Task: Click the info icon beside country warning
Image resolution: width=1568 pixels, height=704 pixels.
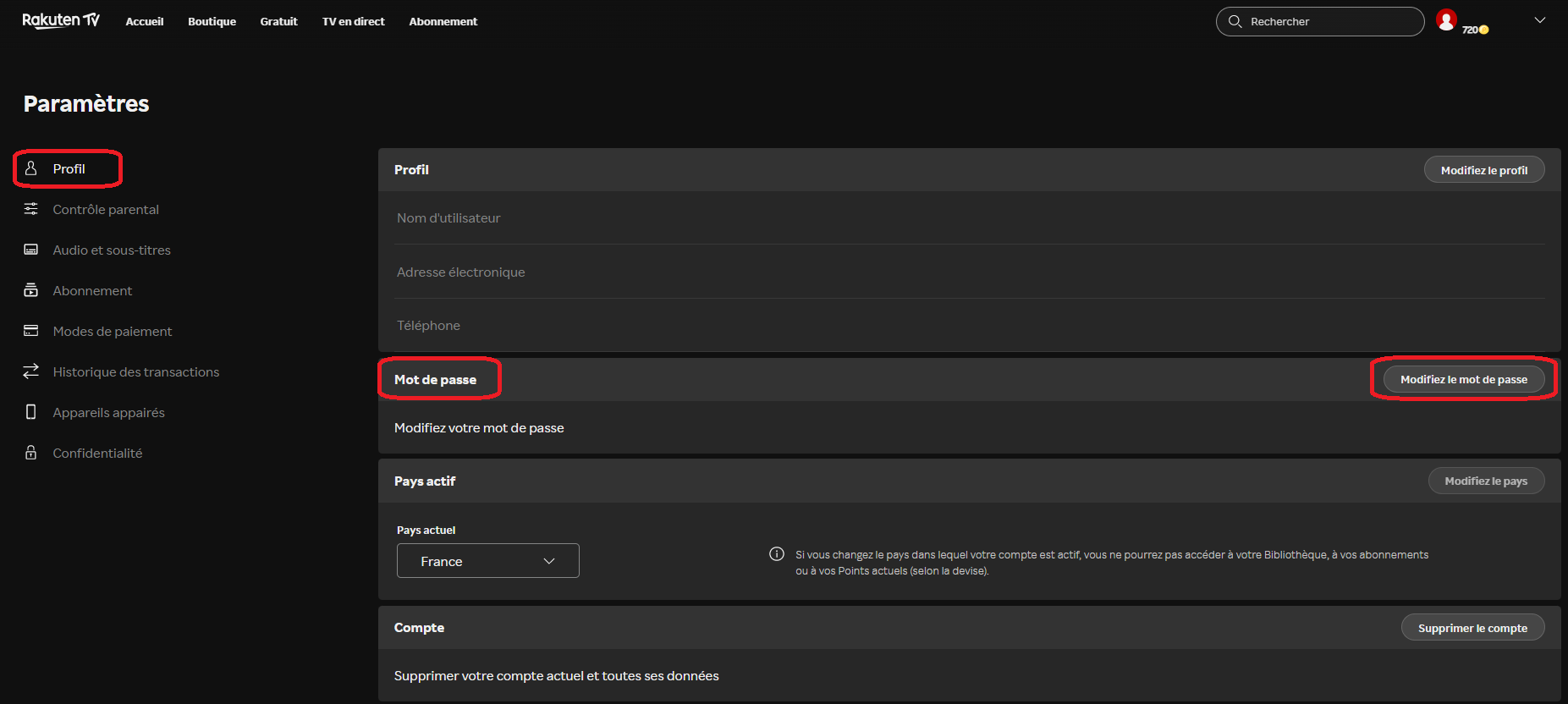Action: click(x=777, y=554)
